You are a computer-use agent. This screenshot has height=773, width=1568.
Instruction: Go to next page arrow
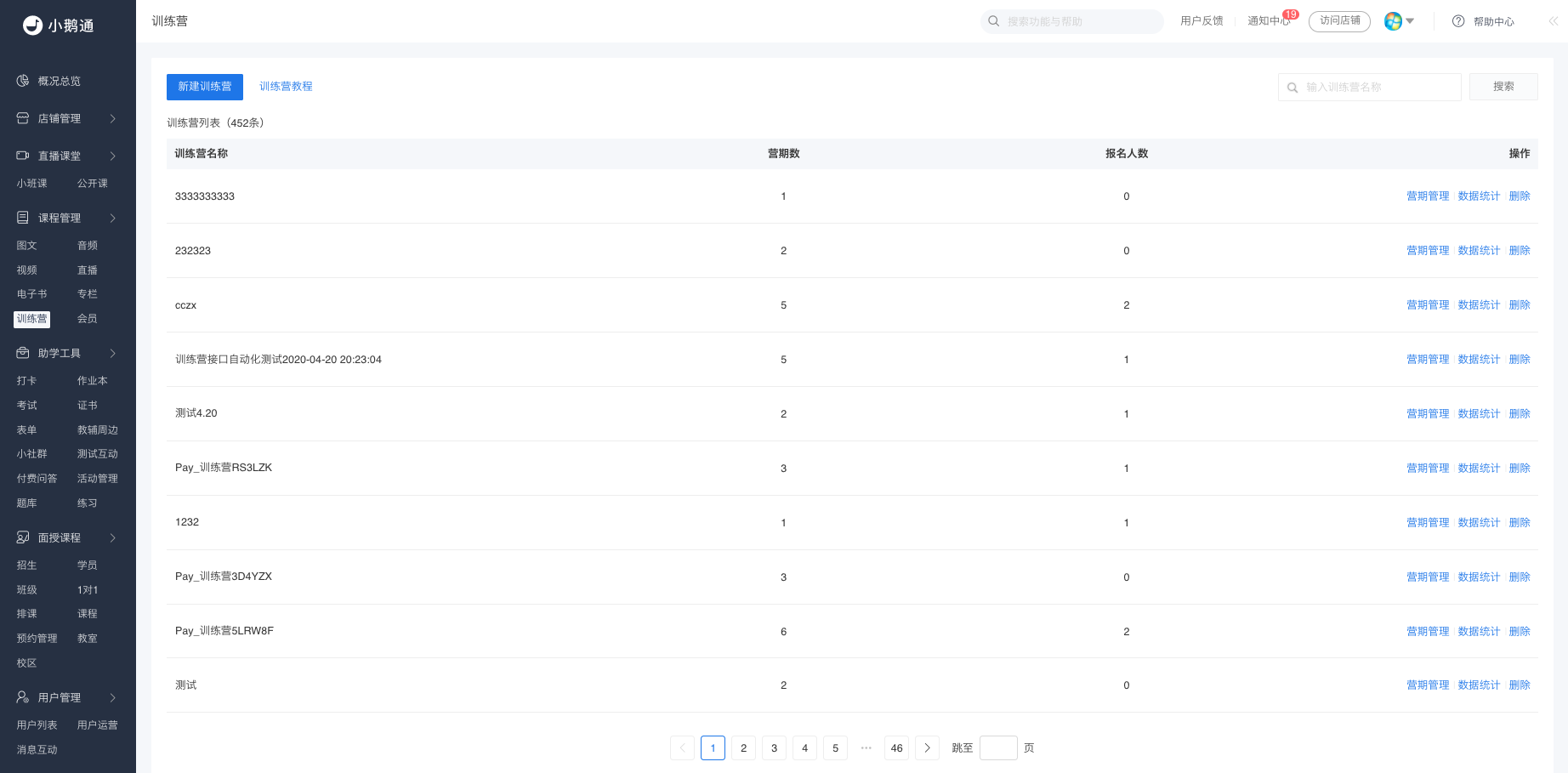927,747
